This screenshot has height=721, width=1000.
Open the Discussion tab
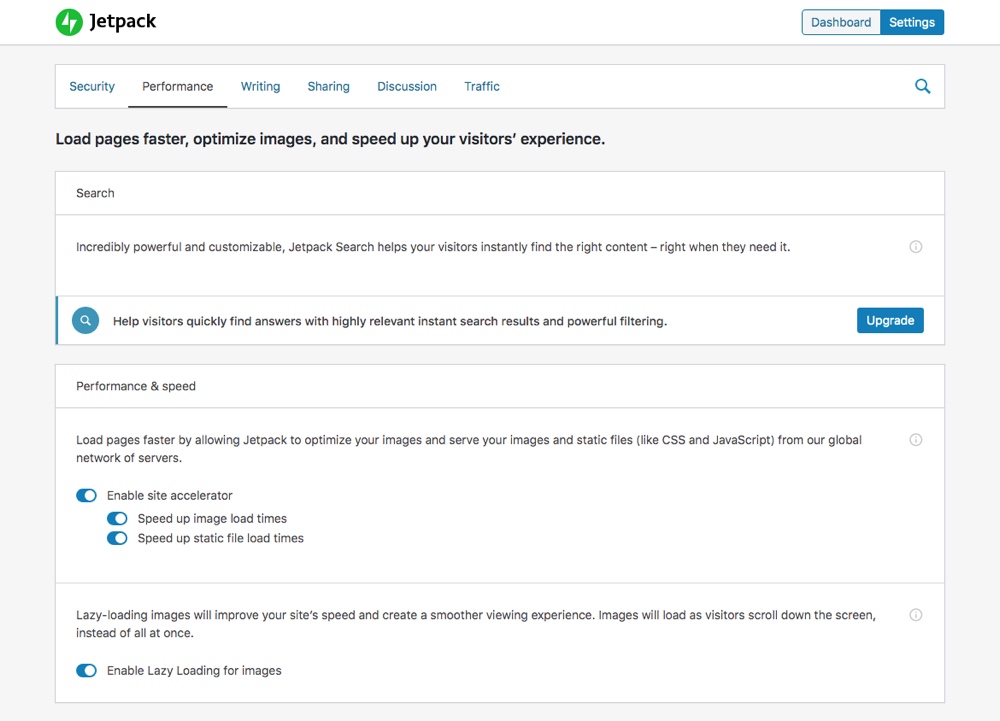pyautogui.click(x=407, y=86)
